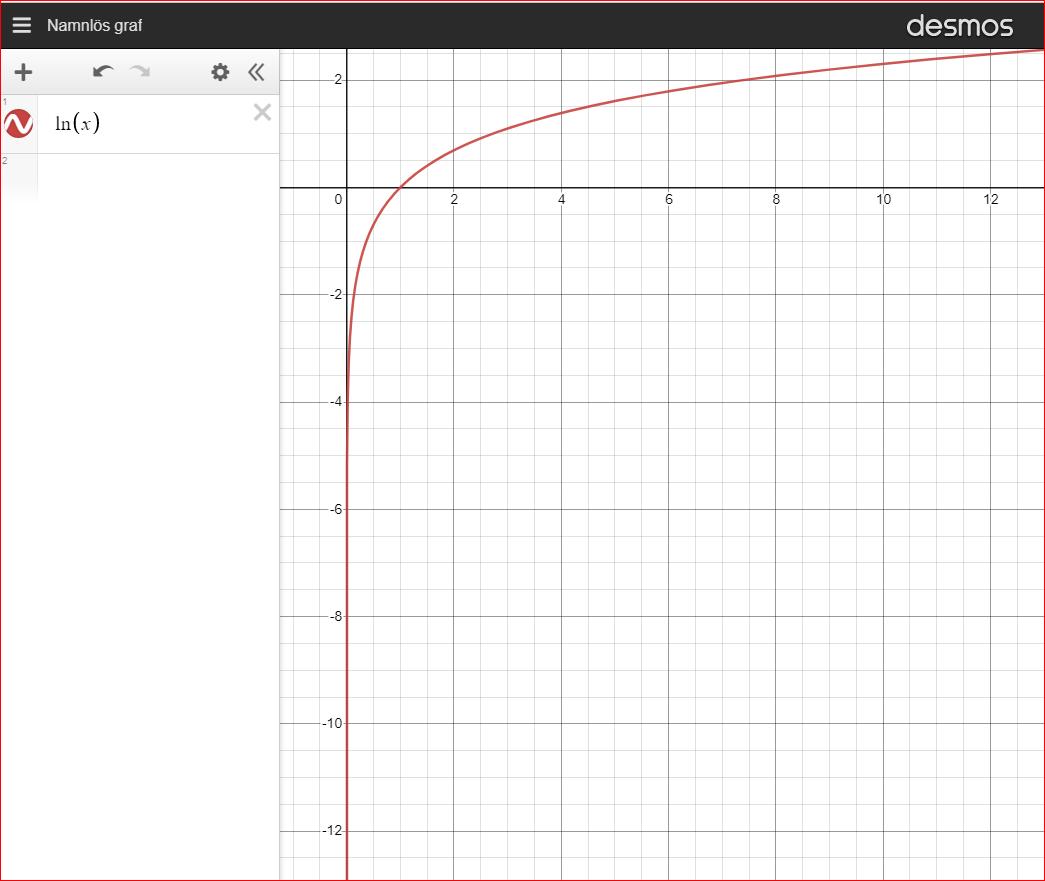Click the origin of the graph
This screenshot has height=881, width=1045.
coord(346,187)
